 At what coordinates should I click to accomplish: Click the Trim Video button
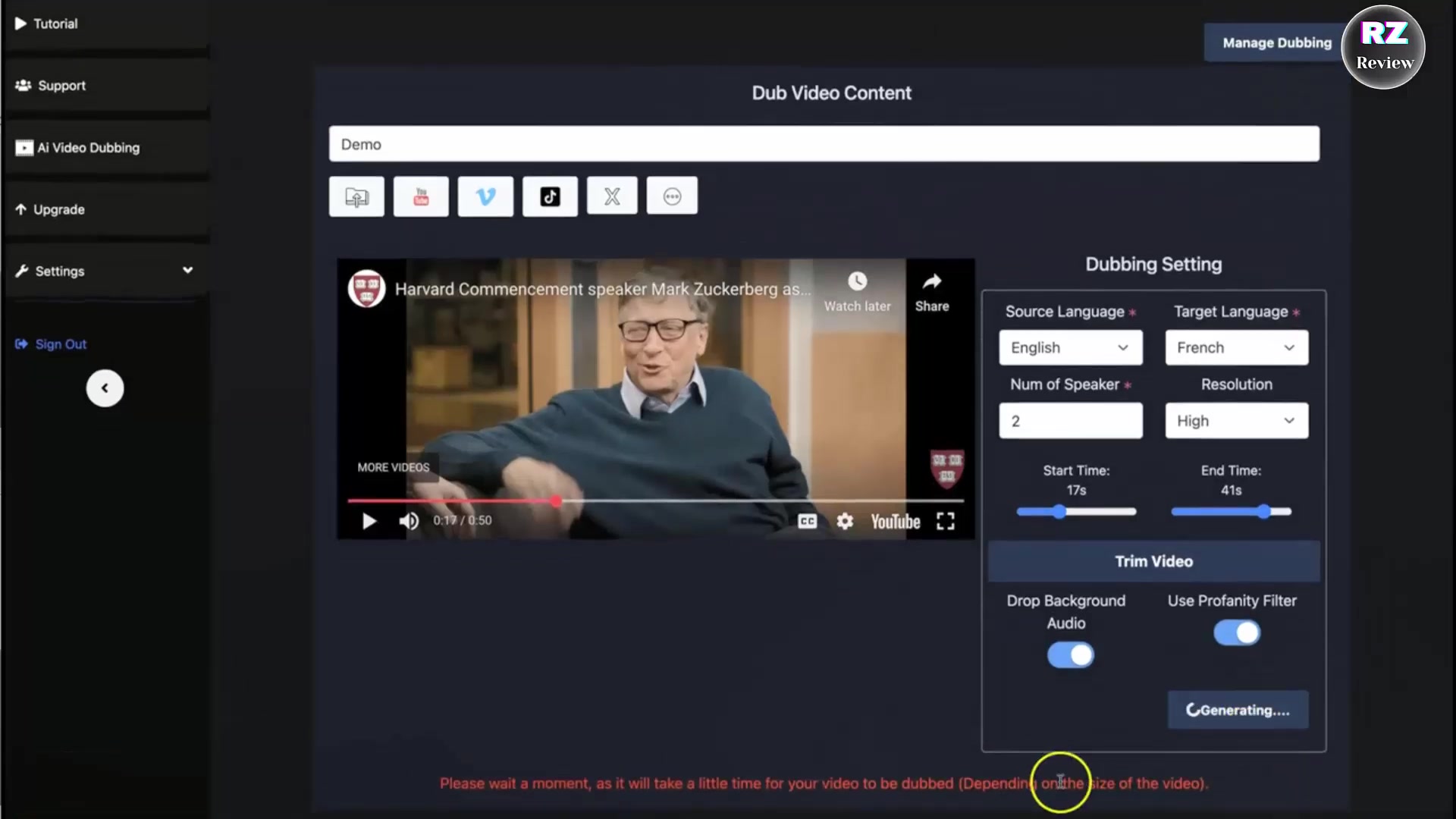pyautogui.click(x=1153, y=561)
